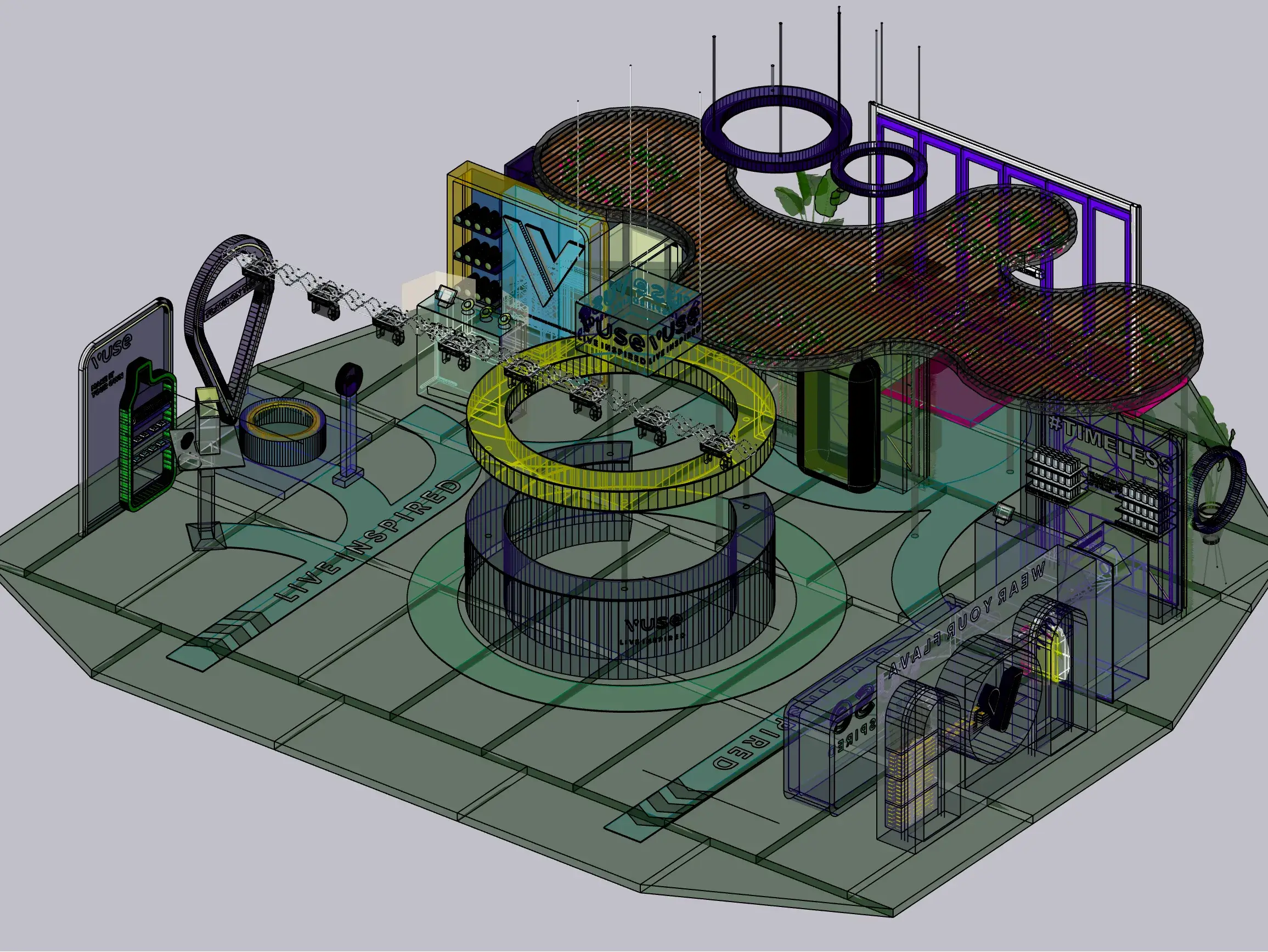Select the yellow product shelving in the front arch
Viewport: 1268px width, 952px height.
tap(911, 785)
